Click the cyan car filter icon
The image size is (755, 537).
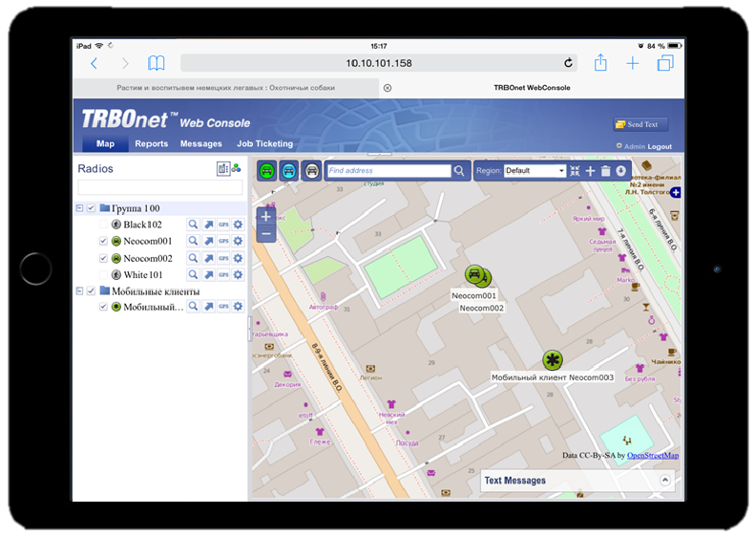point(289,170)
